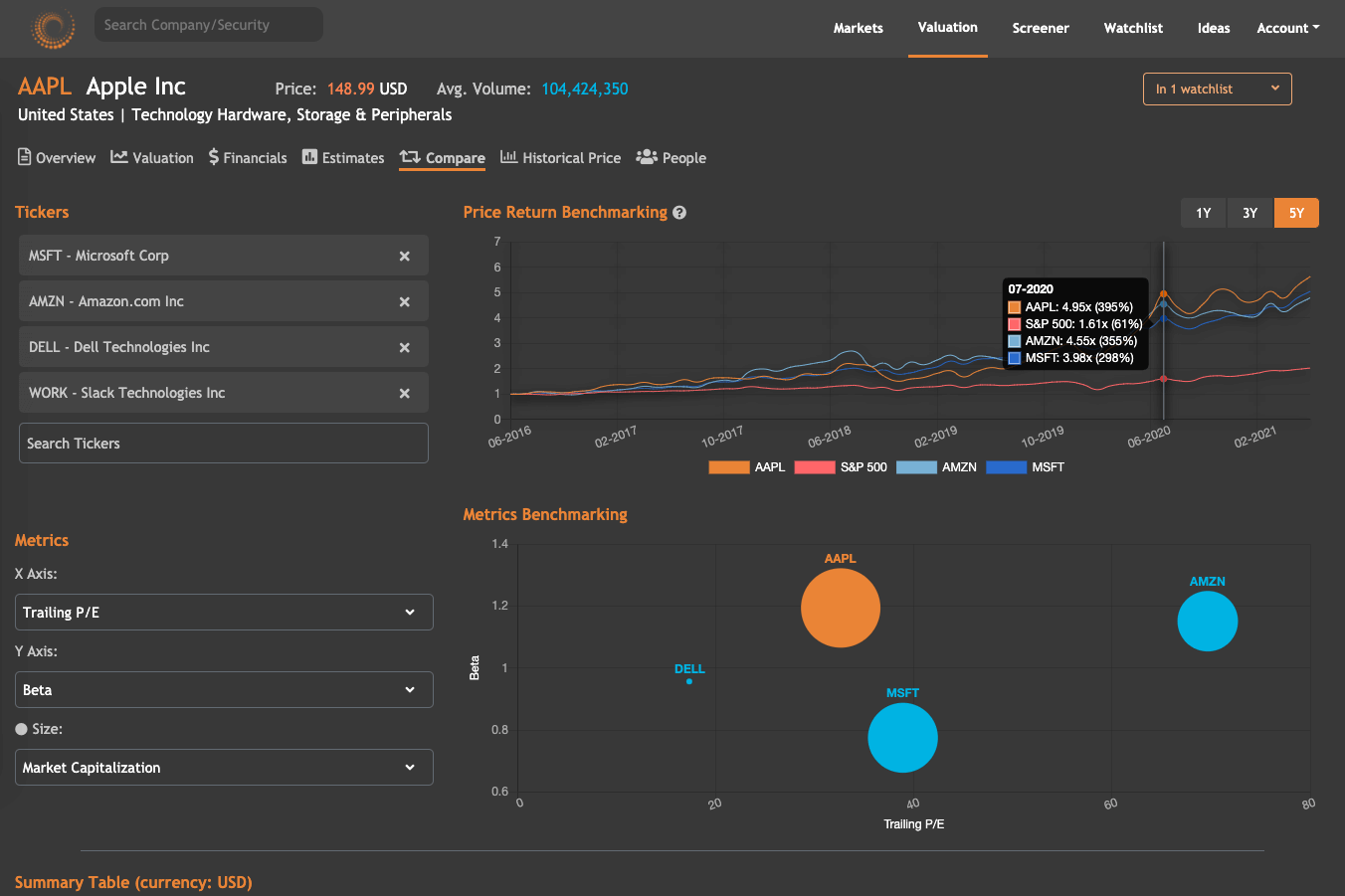Click the Search Company/Security field
Viewport: 1345px width, 896px height.
209,25
